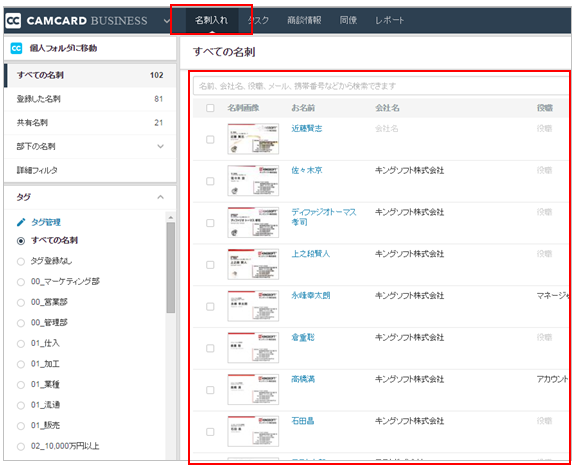This screenshot has height=467, width=575.
Task: Expand the 部下の名刺 section chevron
Action: tap(160, 146)
